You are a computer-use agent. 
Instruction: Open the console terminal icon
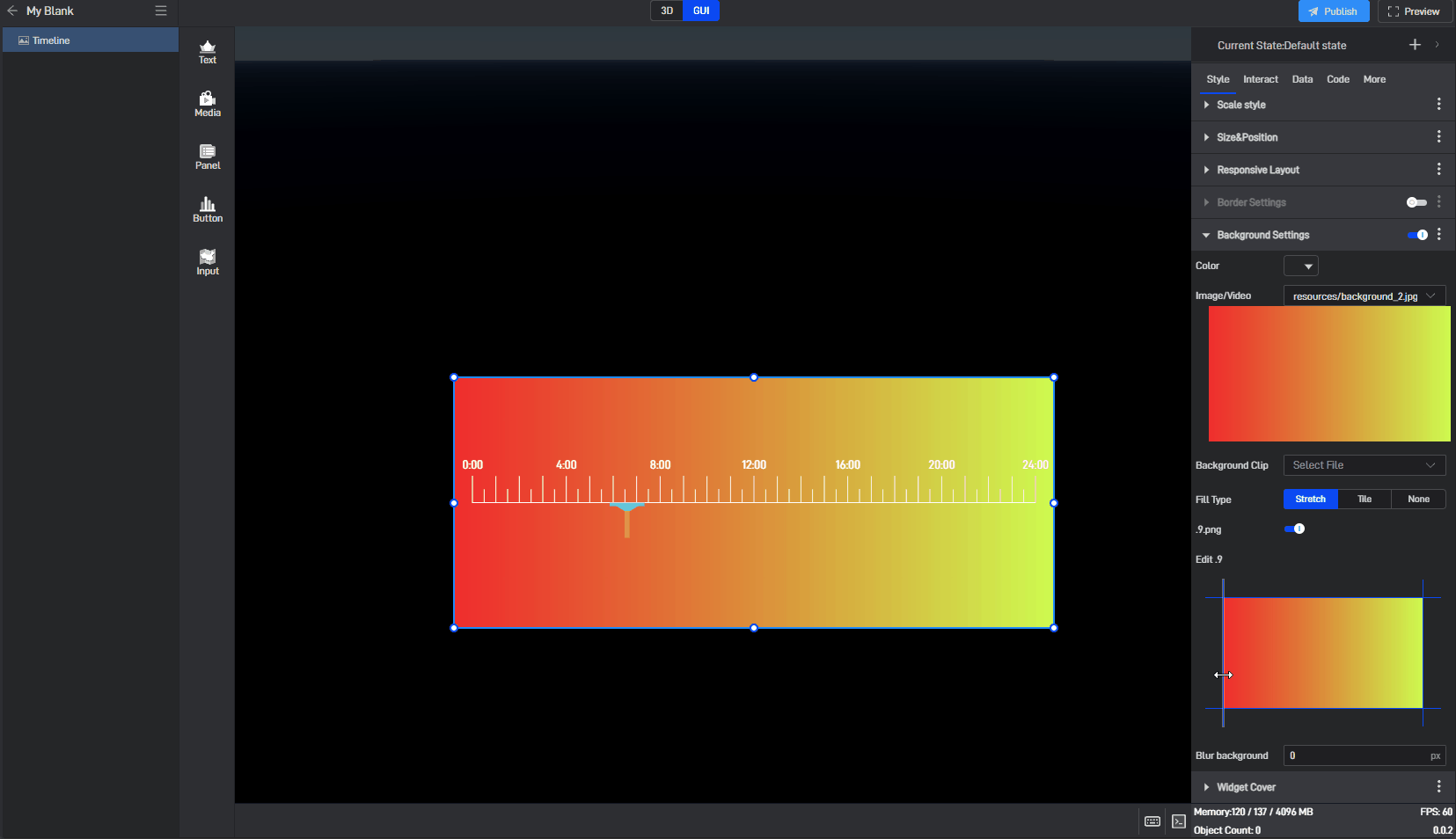1179,821
